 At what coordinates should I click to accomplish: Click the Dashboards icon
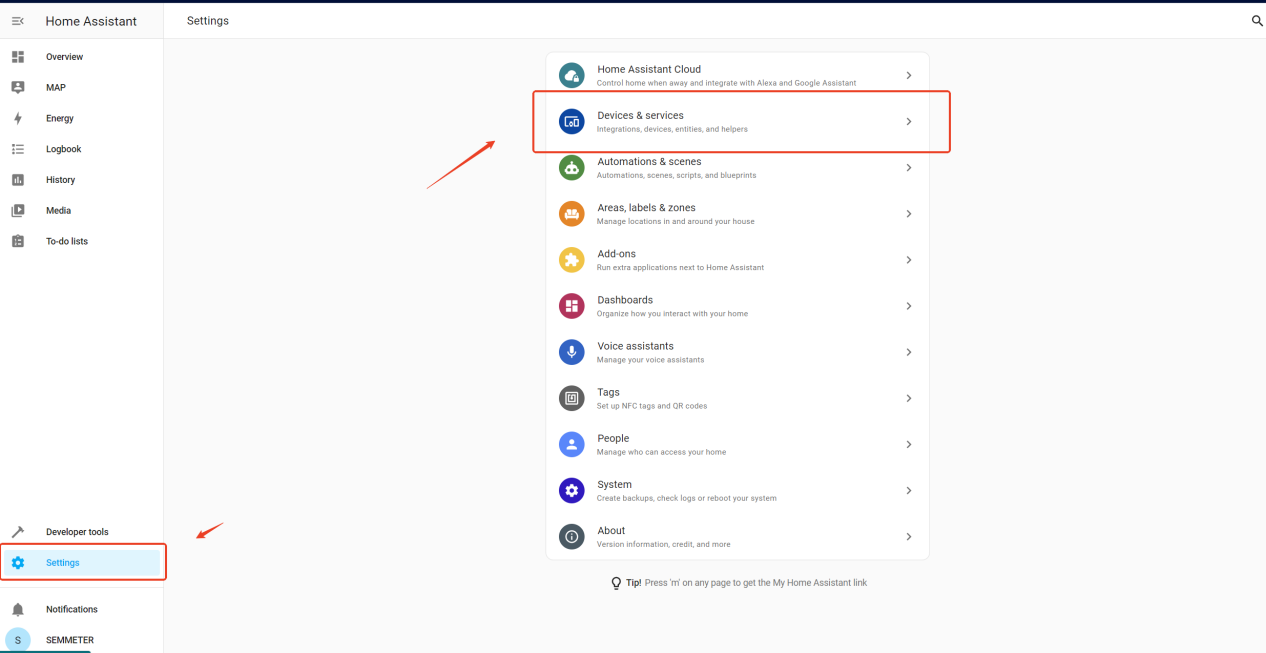pos(571,306)
